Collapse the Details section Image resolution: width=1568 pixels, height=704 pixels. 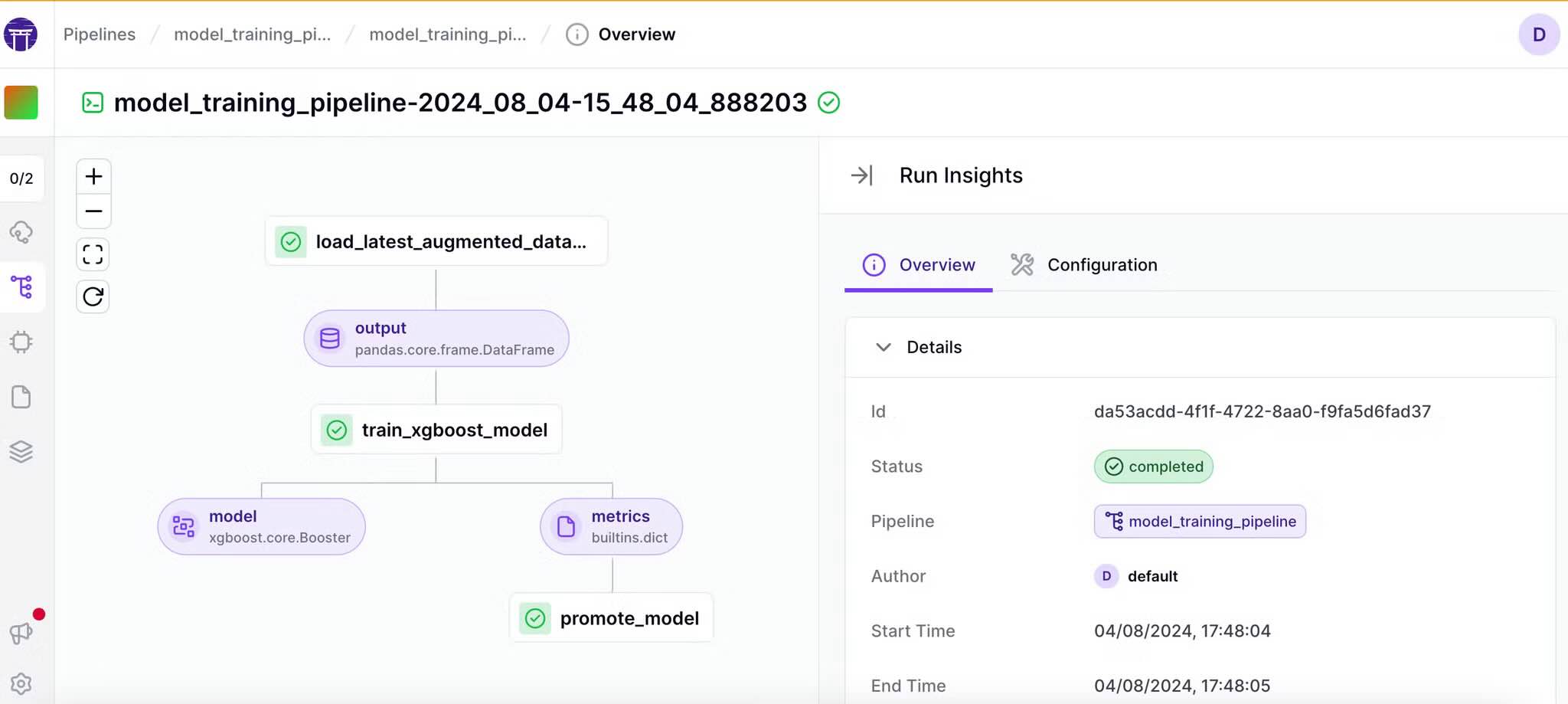pos(883,347)
